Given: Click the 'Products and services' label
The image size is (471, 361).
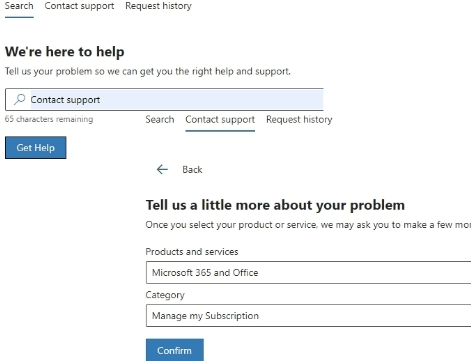Looking at the screenshot, I should tap(192, 251).
